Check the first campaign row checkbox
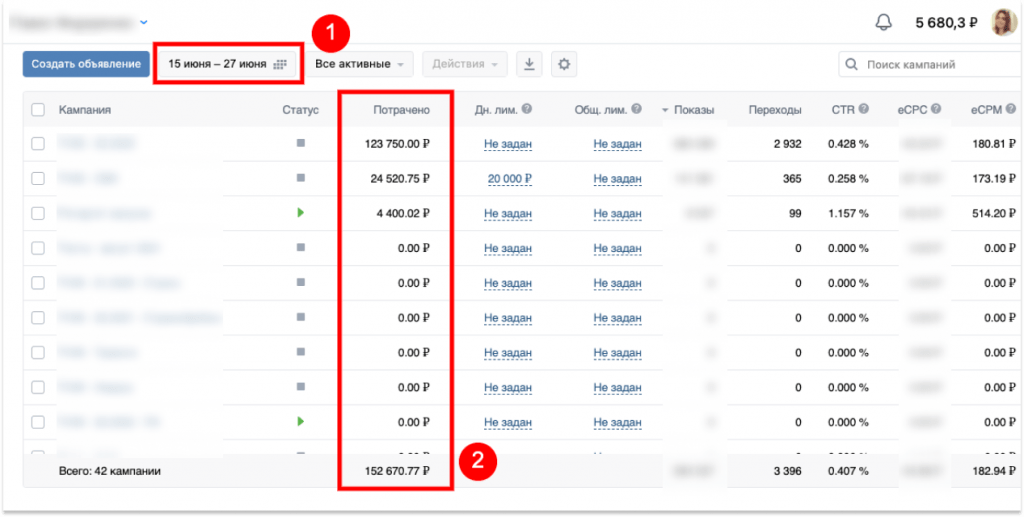Screen dimensions: 1024x517 point(38,144)
